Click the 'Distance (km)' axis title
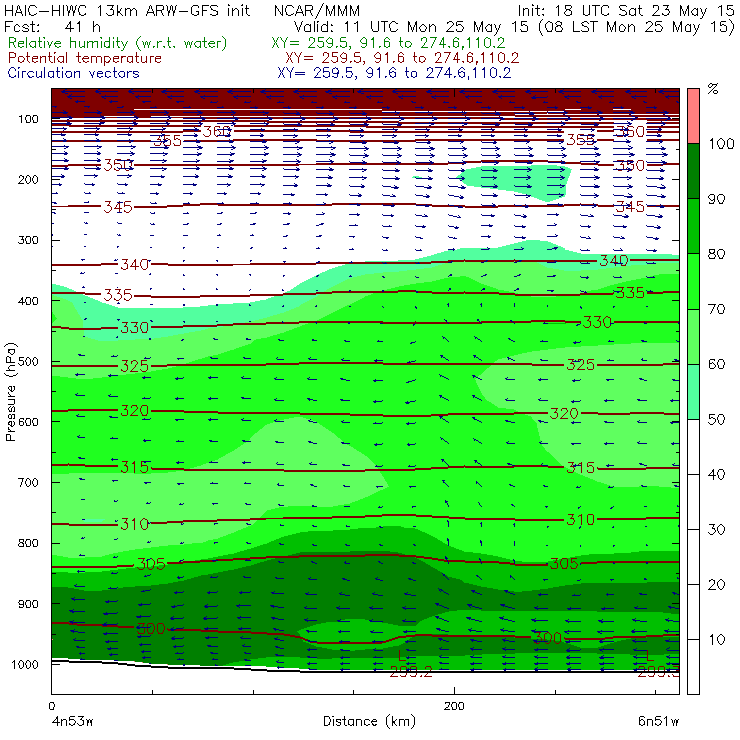The width and height of the screenshot is (740, 740). click(x=369, y=721)
